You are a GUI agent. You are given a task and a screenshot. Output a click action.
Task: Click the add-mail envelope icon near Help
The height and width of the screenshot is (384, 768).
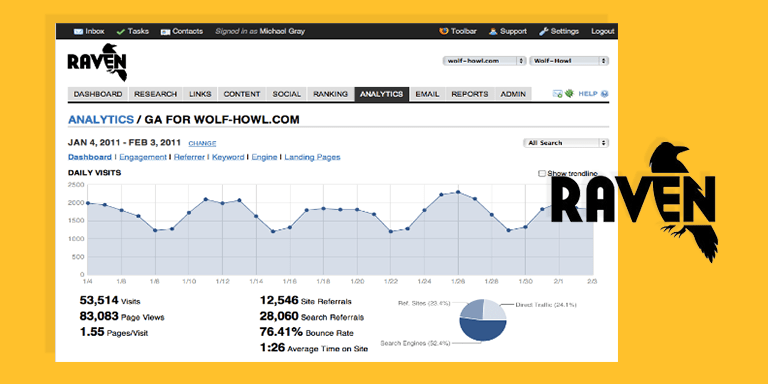(557, 94)
